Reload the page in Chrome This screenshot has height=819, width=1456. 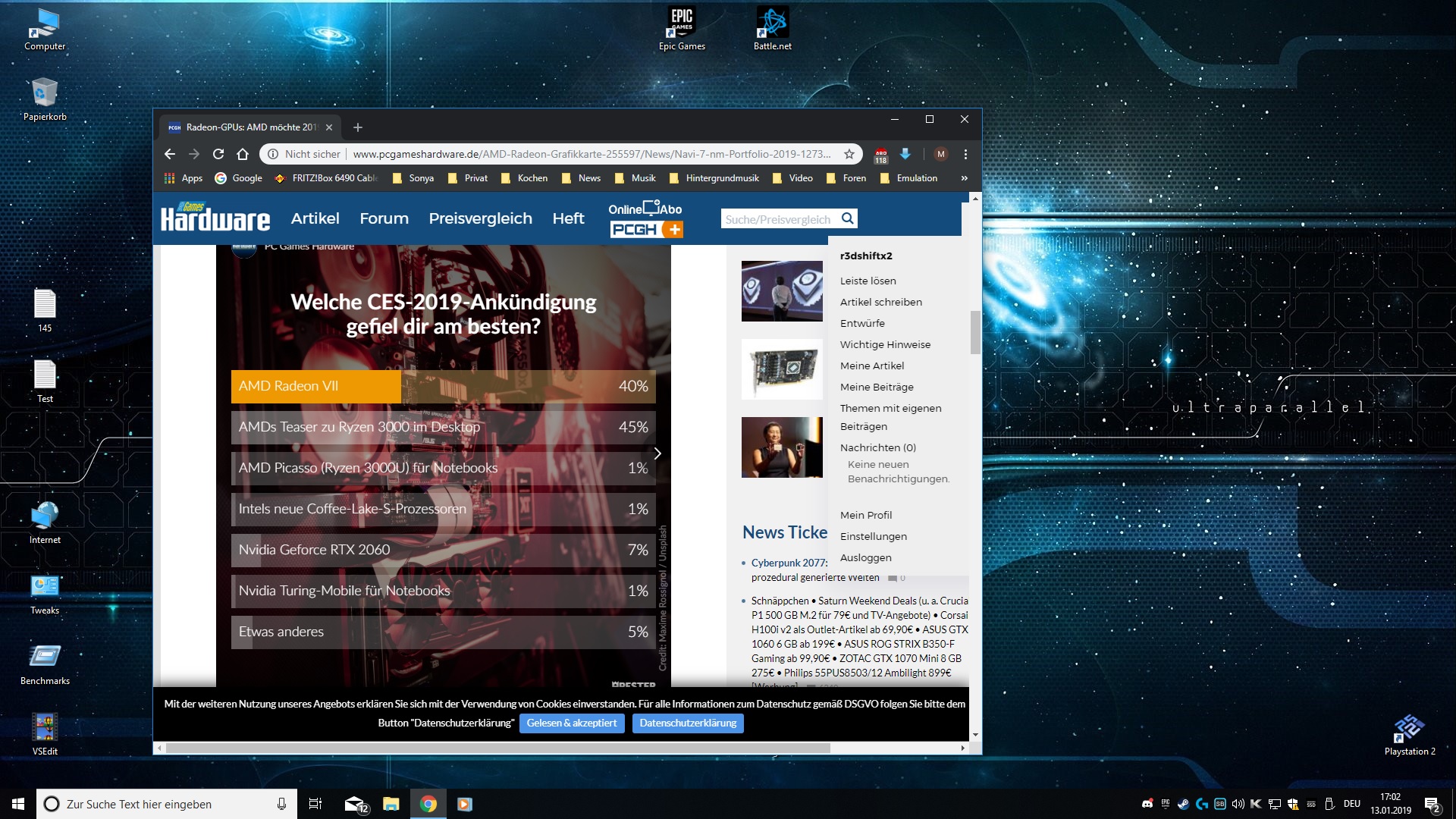click(218, 154)
